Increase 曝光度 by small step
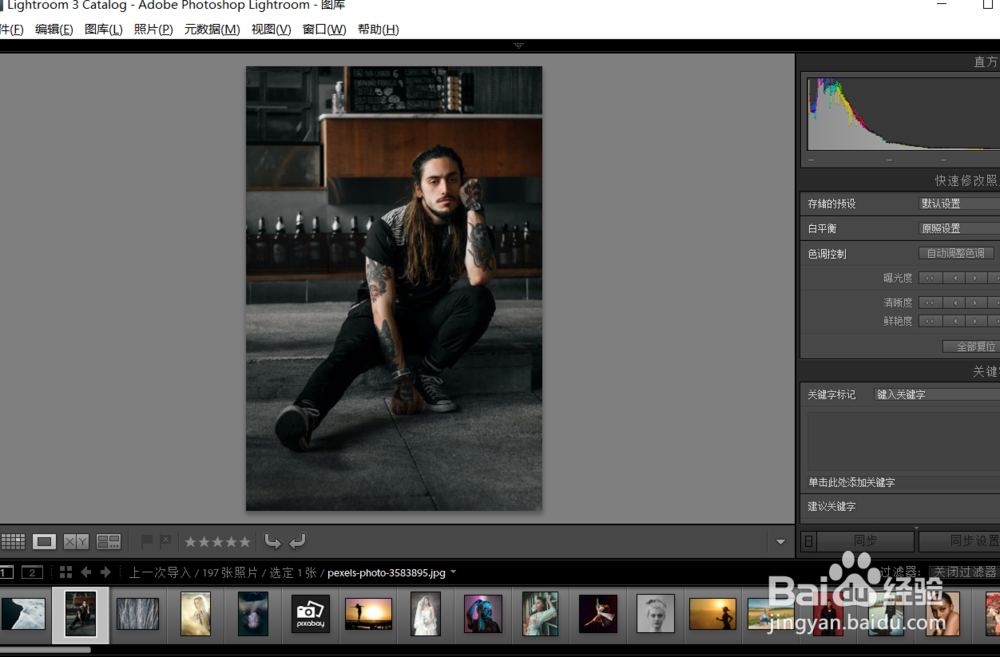Viewport: 1000px width, 657px height. (x=974, y=277)
